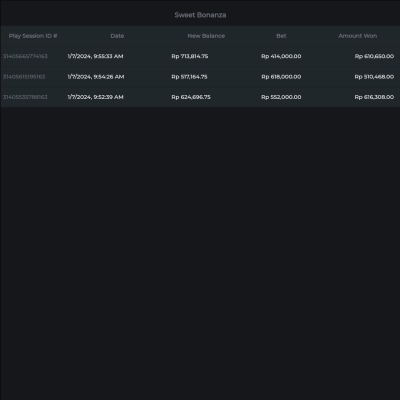Click the Sweet Bonanza title
This screenshot has height=400, width=400.
(200, 15)
